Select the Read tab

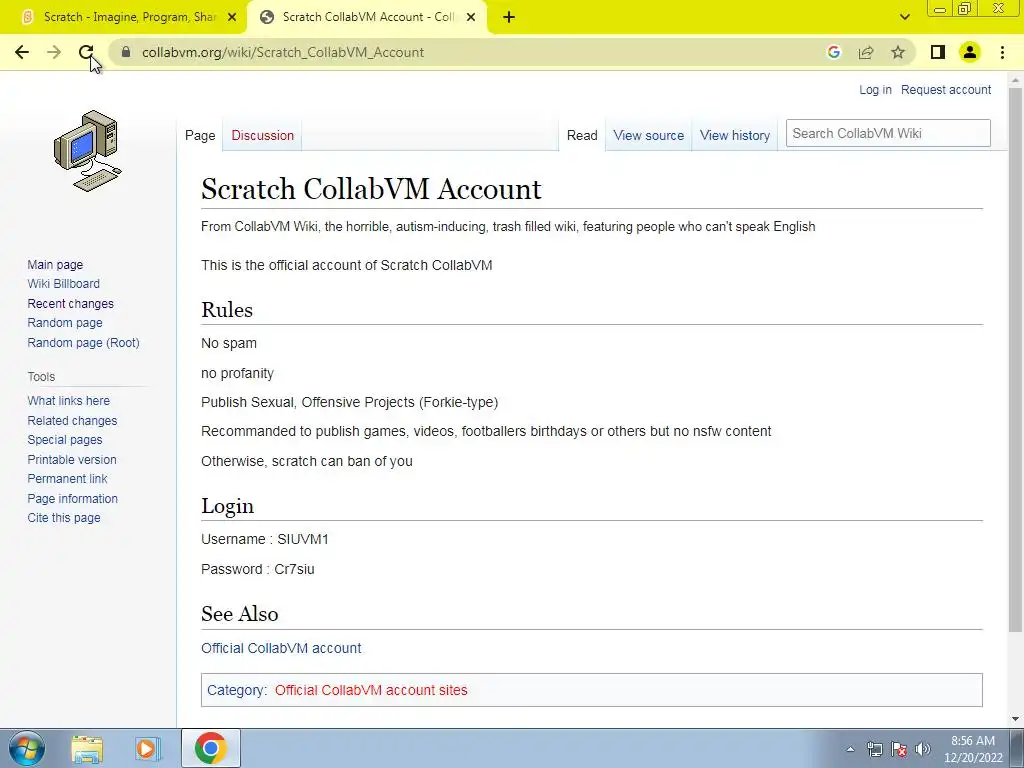tap(582, 135)
